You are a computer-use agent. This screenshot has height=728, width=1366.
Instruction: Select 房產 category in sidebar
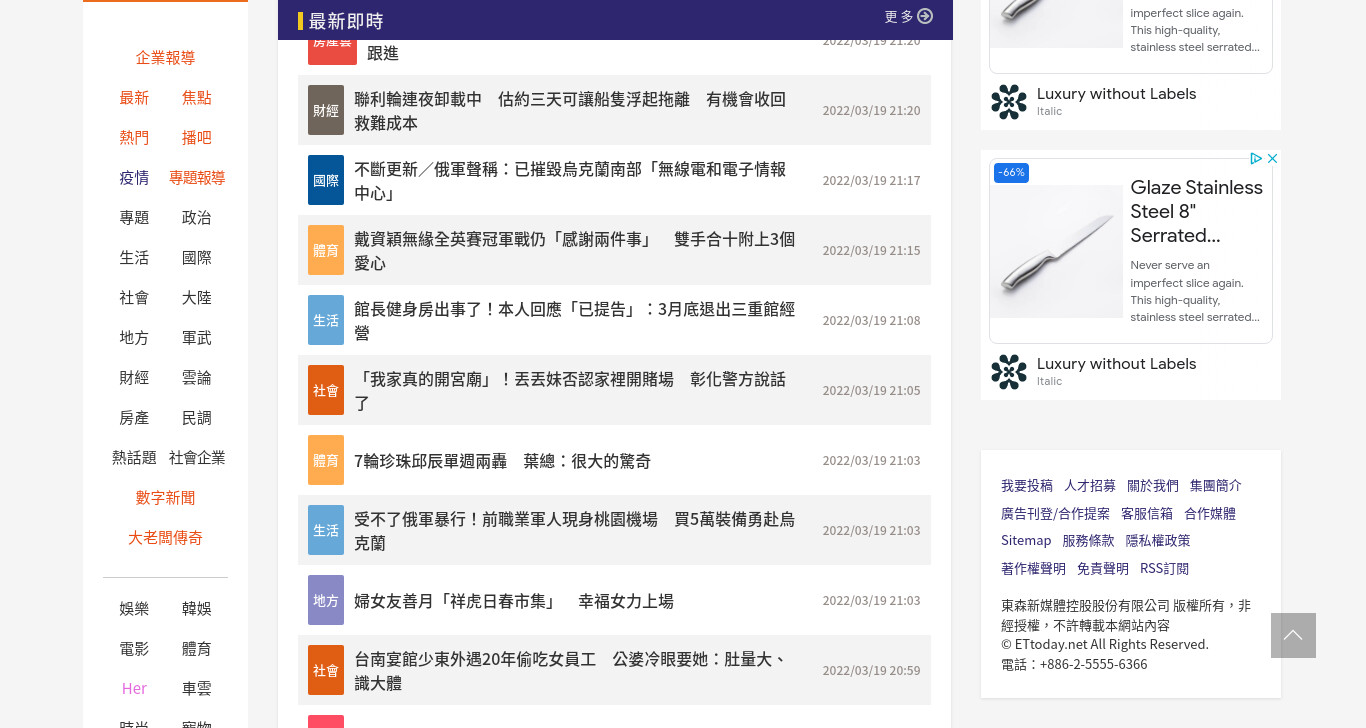point(134,418)
